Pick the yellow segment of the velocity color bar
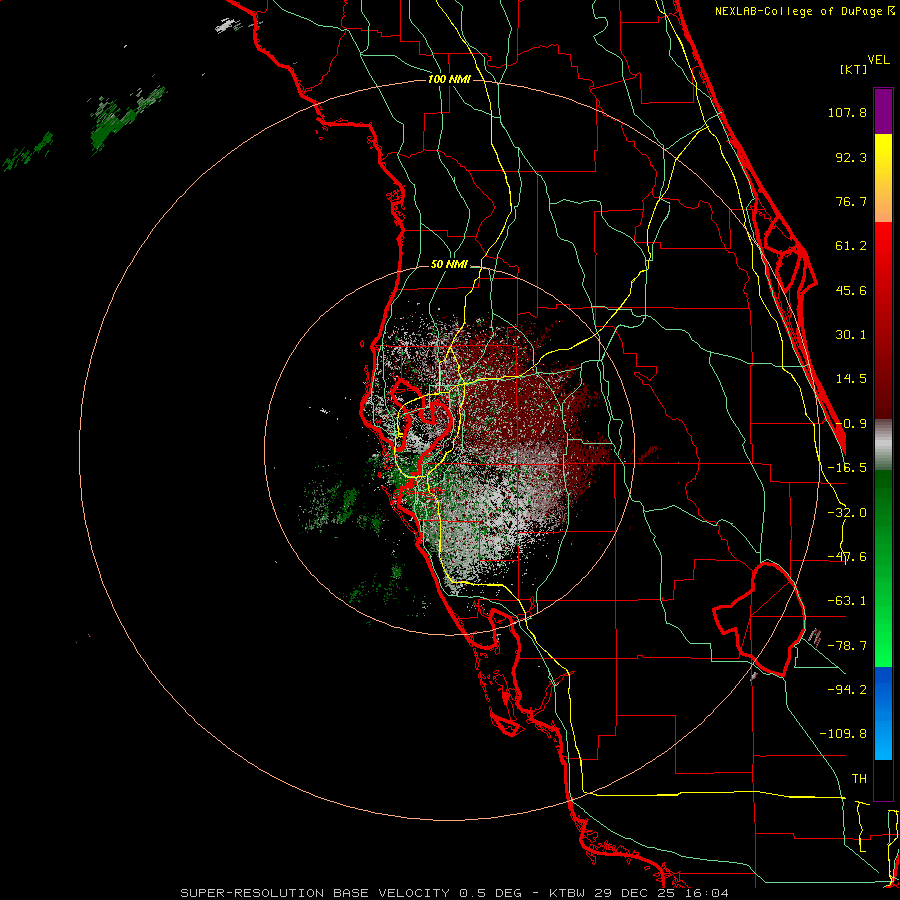 pyautogui.click(x=883, y=178)
